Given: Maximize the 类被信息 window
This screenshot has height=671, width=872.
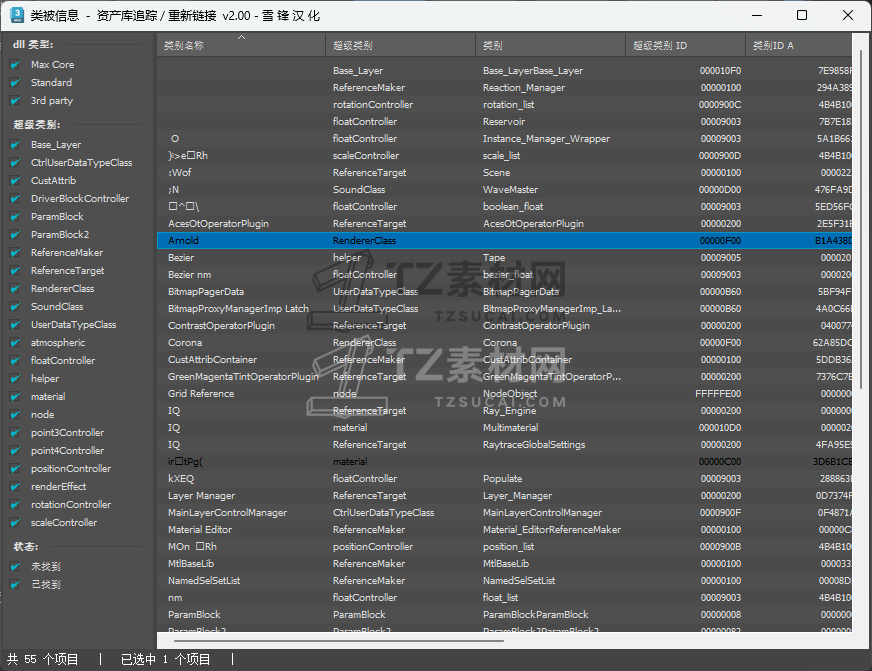Looking at the screenshot, I should tap(802, 15).
